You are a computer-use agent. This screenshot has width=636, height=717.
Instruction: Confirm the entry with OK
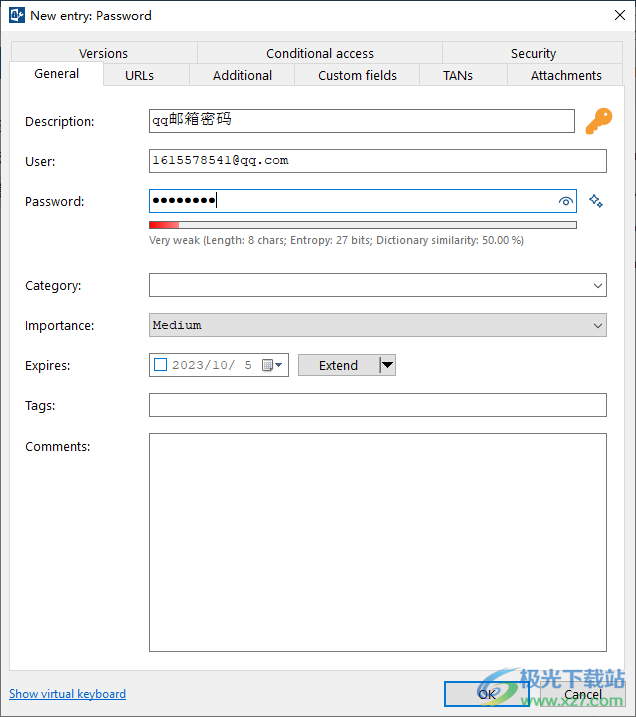coord(486,694)
